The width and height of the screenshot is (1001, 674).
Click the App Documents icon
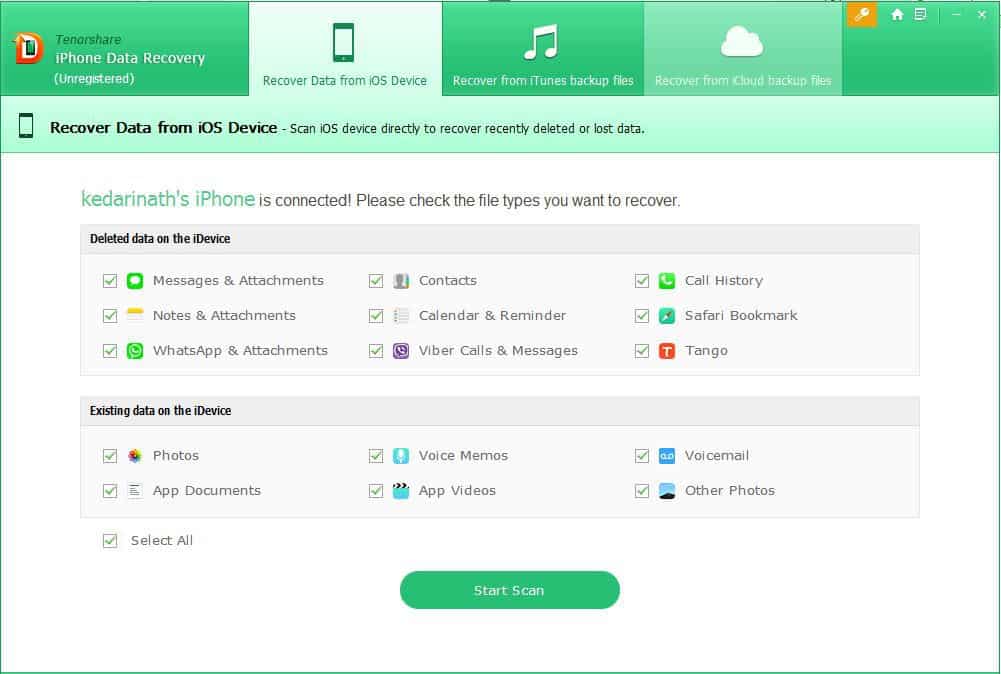[x=135, y=491]
